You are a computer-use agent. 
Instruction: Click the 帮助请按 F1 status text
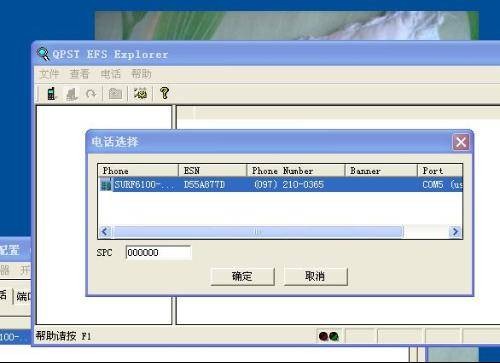pyautogui.click(x=63, y=336)
